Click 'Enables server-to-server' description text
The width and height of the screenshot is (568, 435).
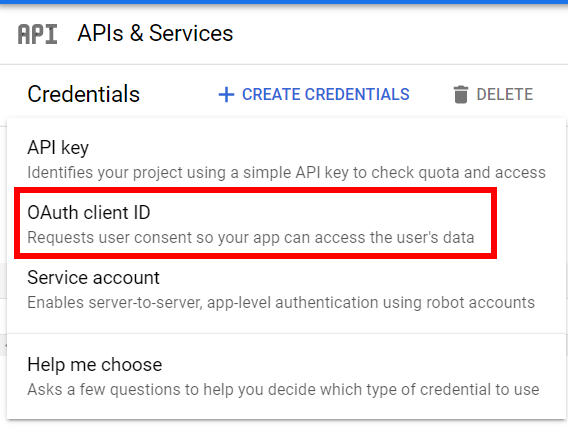point(281,303)
